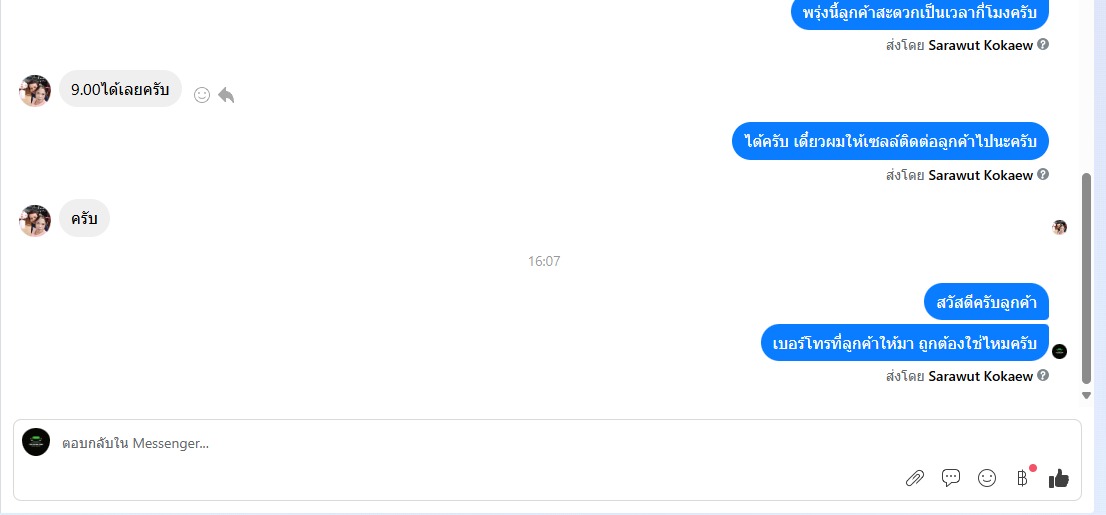Click help icon under เดี๋ยวผมให้เซลล์ message

click(x=1043, y=174)
